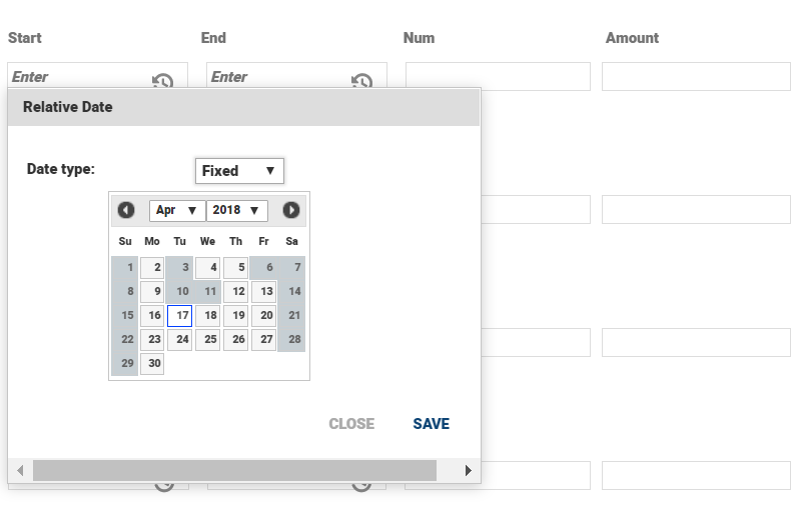Image resolution: width=794 pixels, height=508 pixels.
Task: Click the first Amount input field
Action: pyautogui.click(x=695, y=77)
